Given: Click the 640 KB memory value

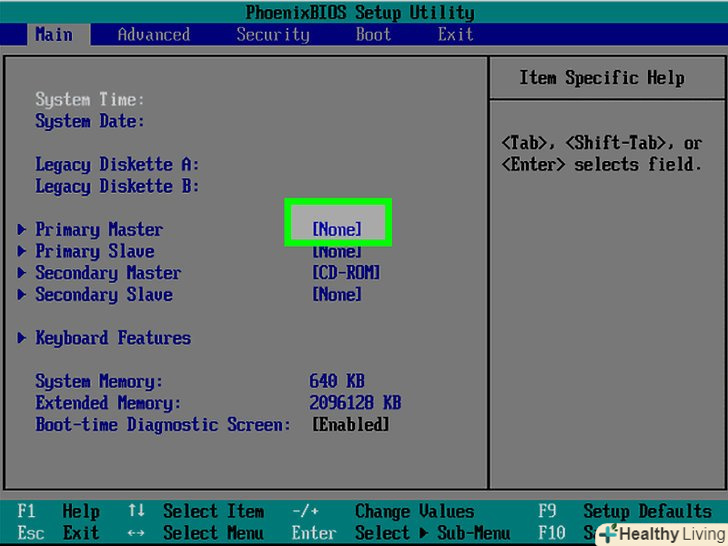Looking at the screenshot, I should (337, 381).
